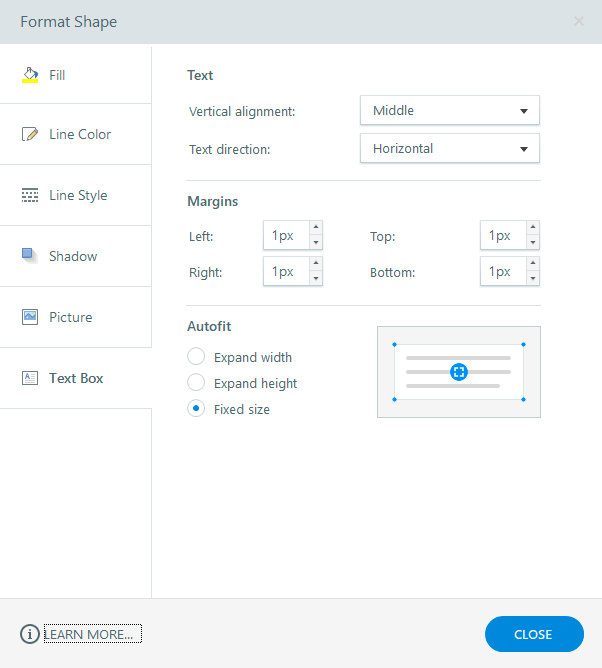Switch to the Shadow tab
This screenshot has width=602, height=668.
pos(75,256)
